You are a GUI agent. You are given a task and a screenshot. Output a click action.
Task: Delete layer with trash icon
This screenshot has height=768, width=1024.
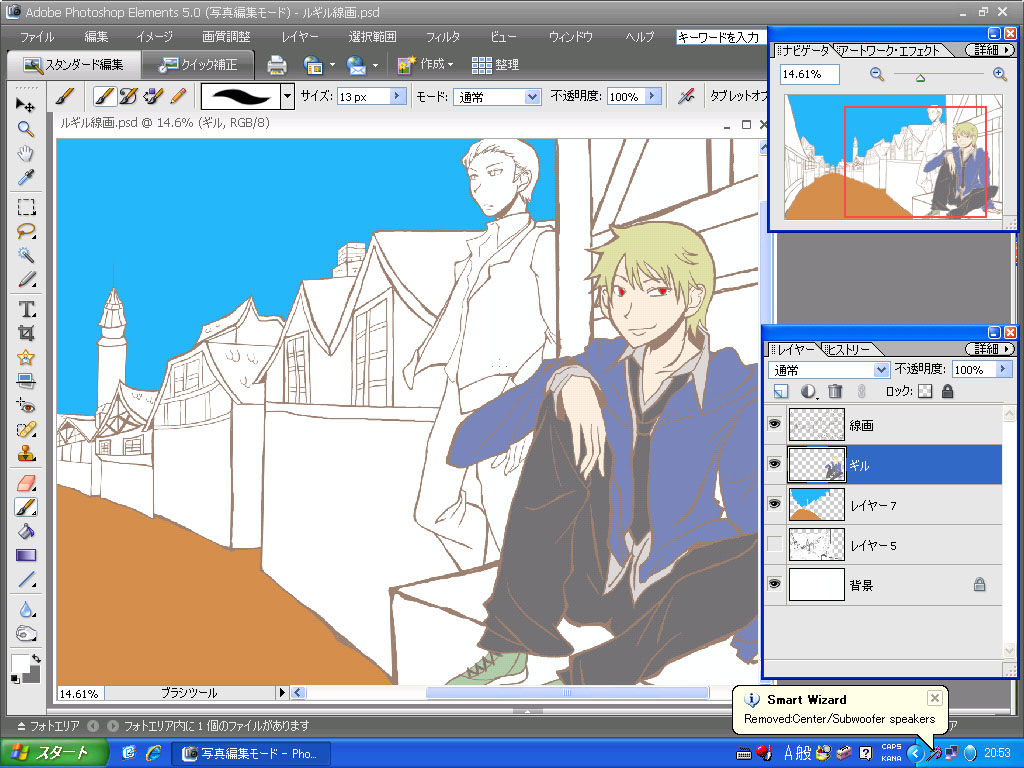(x=835, y=391)
